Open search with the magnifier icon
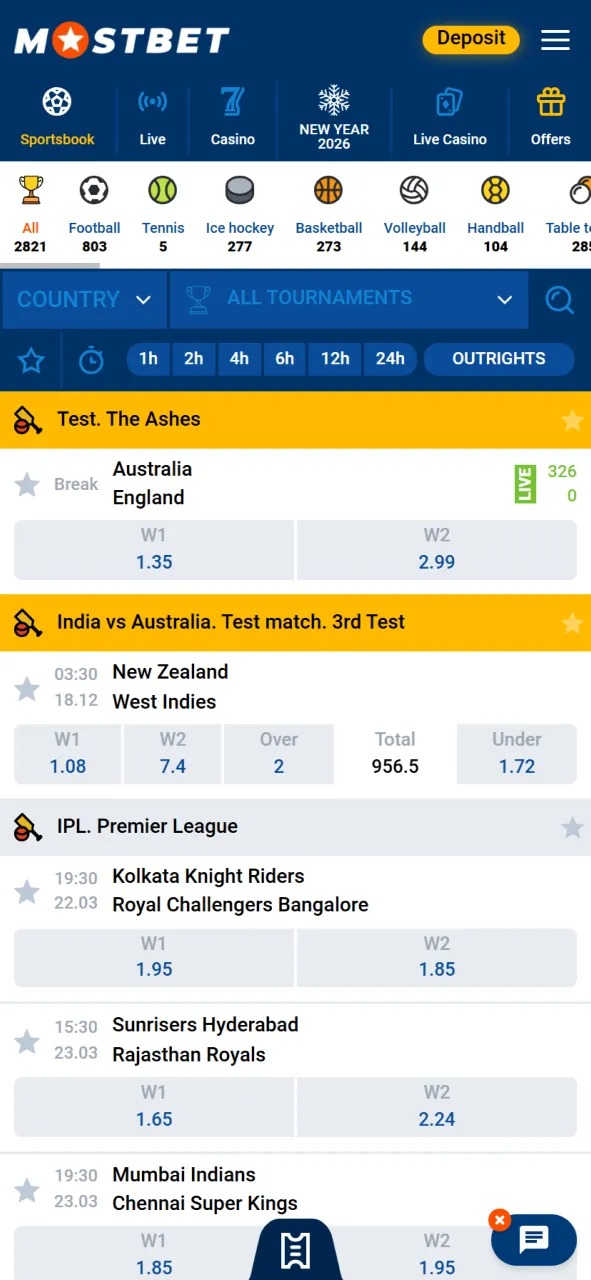The width and height of the screenshot is (591, 1280). pos(560,299)
